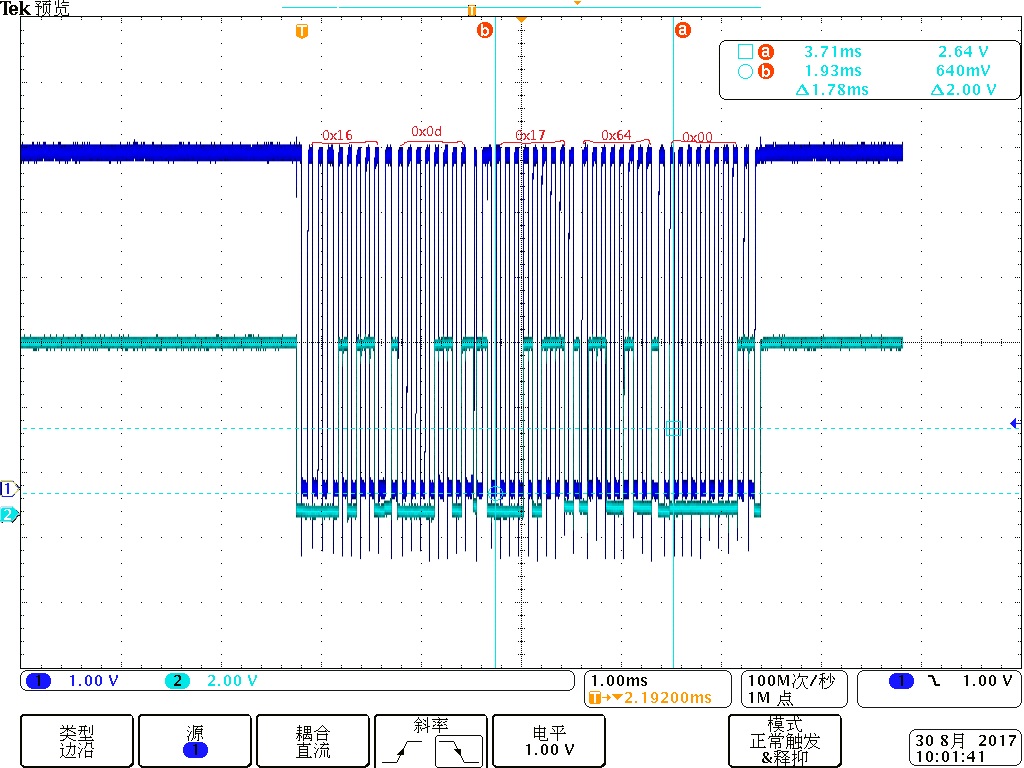Click the 2.00 V channel 2 scale
1024x768 pixels.
click(x=232, y=681)
